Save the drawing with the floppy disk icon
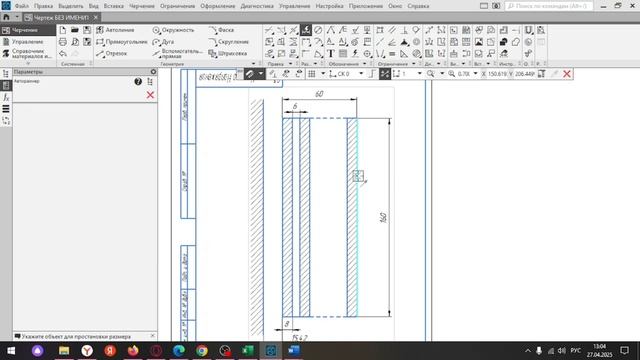640x360 pixels. tap(87, 30)
